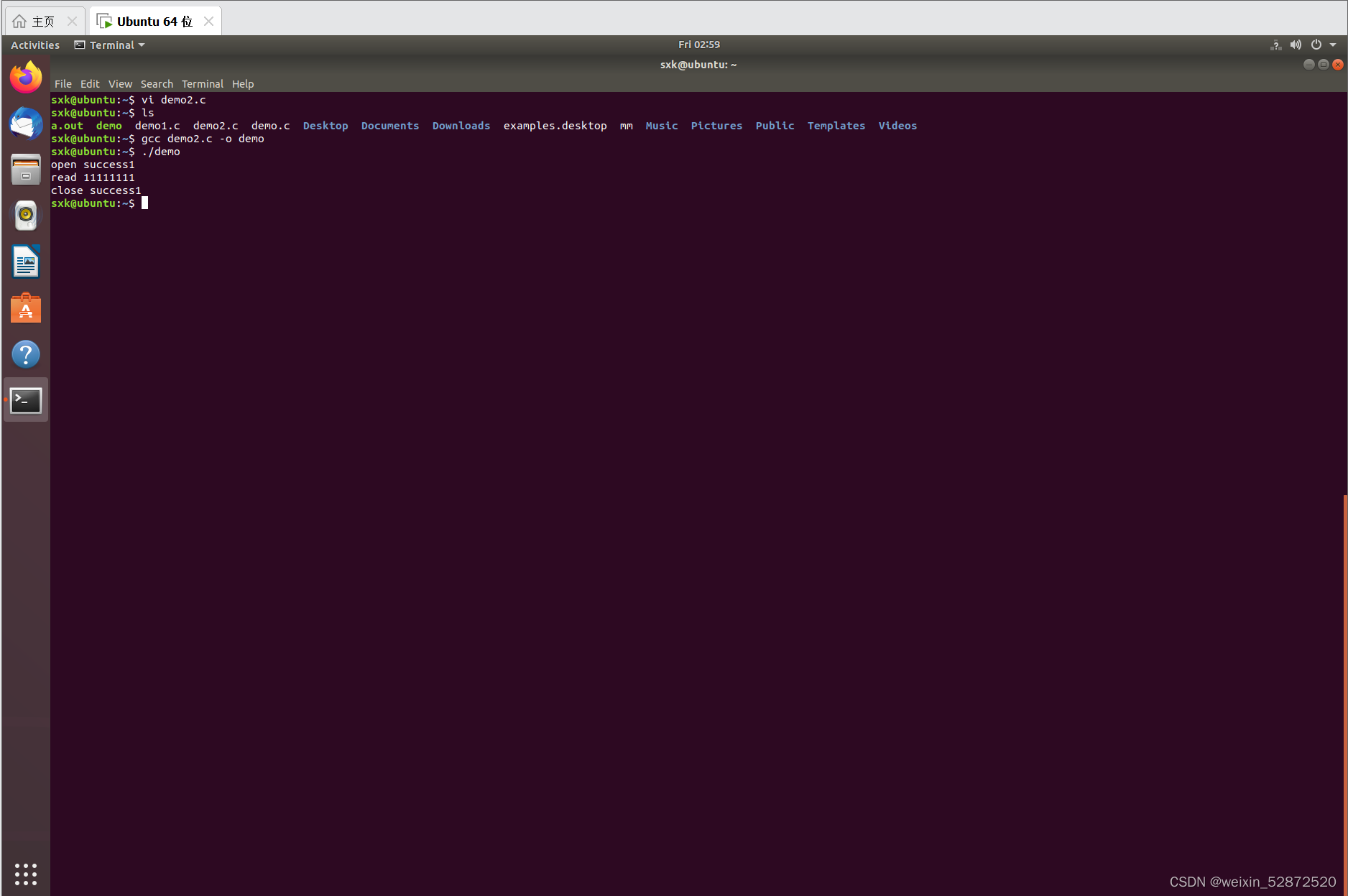Image resolution: width=1348 pixels, height=896 pixels.
Task: Click 'mm' entry in ls output
Action: pos(627,126)
